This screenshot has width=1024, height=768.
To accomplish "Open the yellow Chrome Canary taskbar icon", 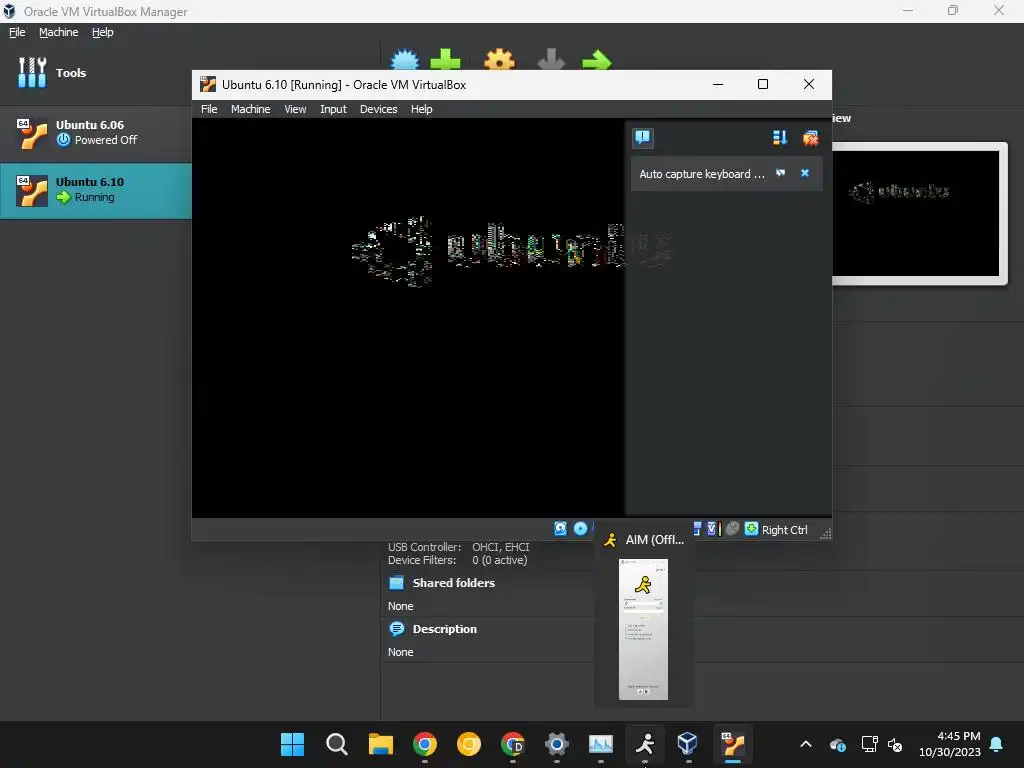I will 468,744.
